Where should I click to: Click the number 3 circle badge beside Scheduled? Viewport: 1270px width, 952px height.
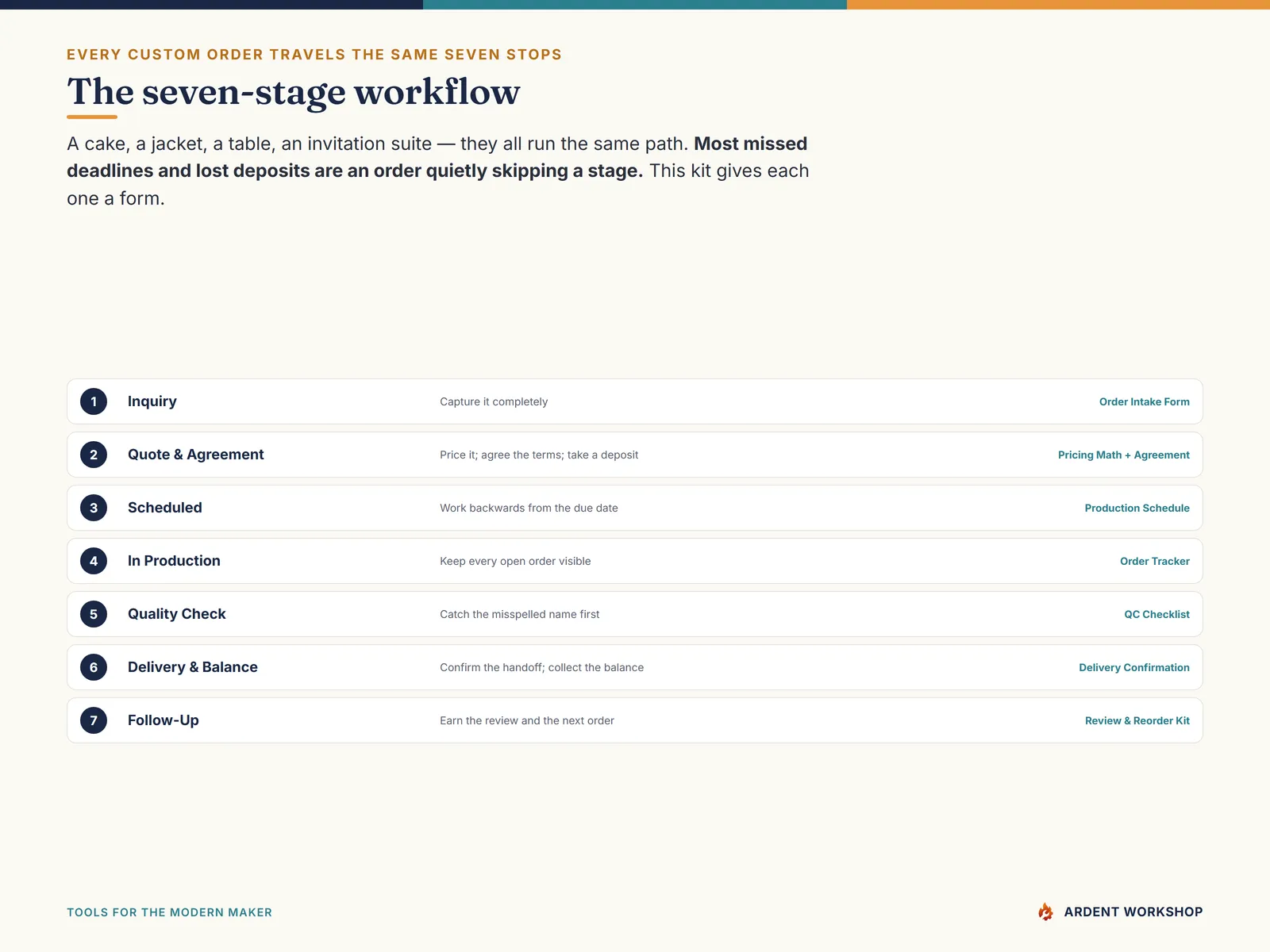click(94, 508)
